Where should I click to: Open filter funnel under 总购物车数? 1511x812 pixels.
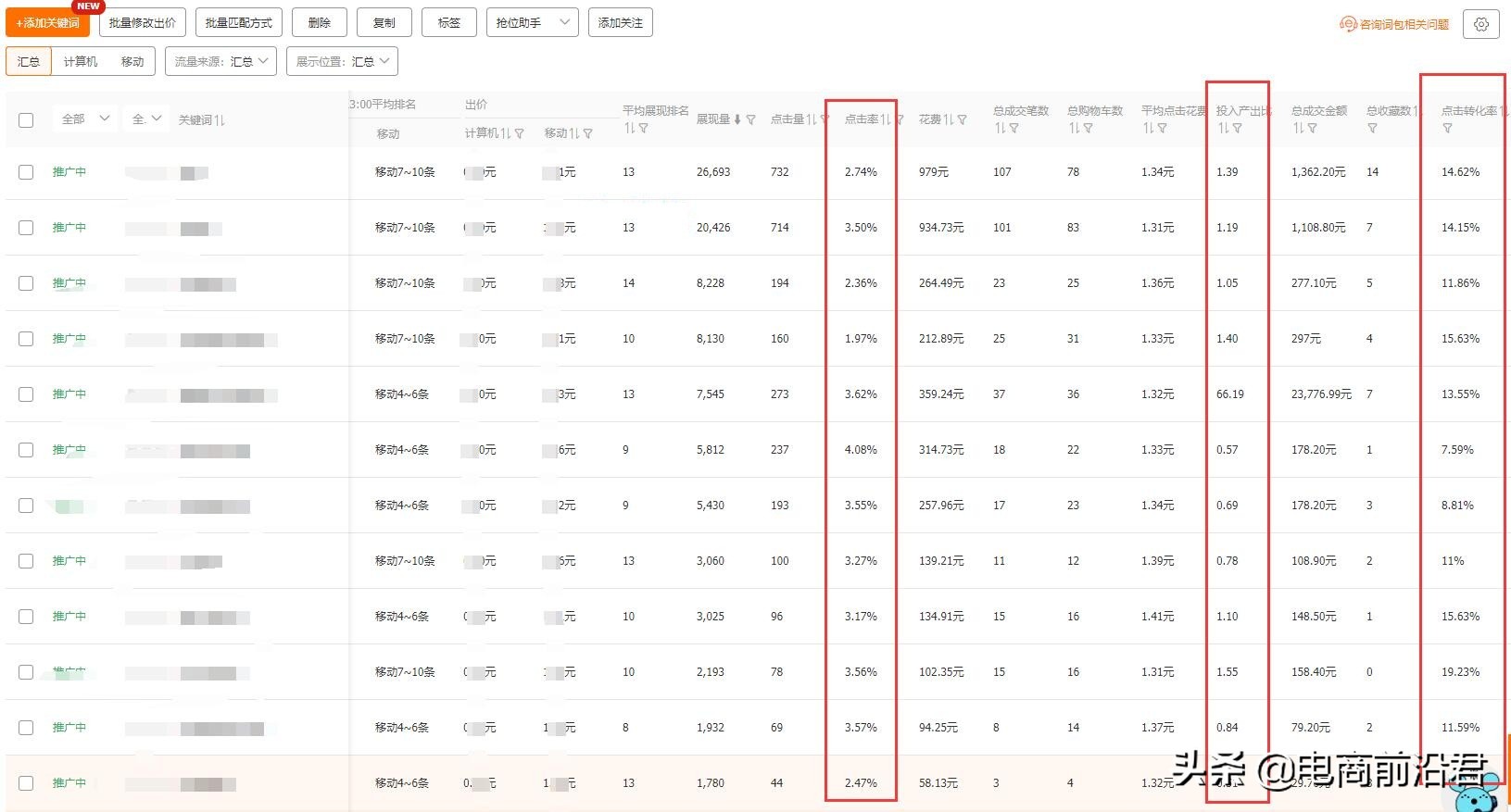point(1088,129)
